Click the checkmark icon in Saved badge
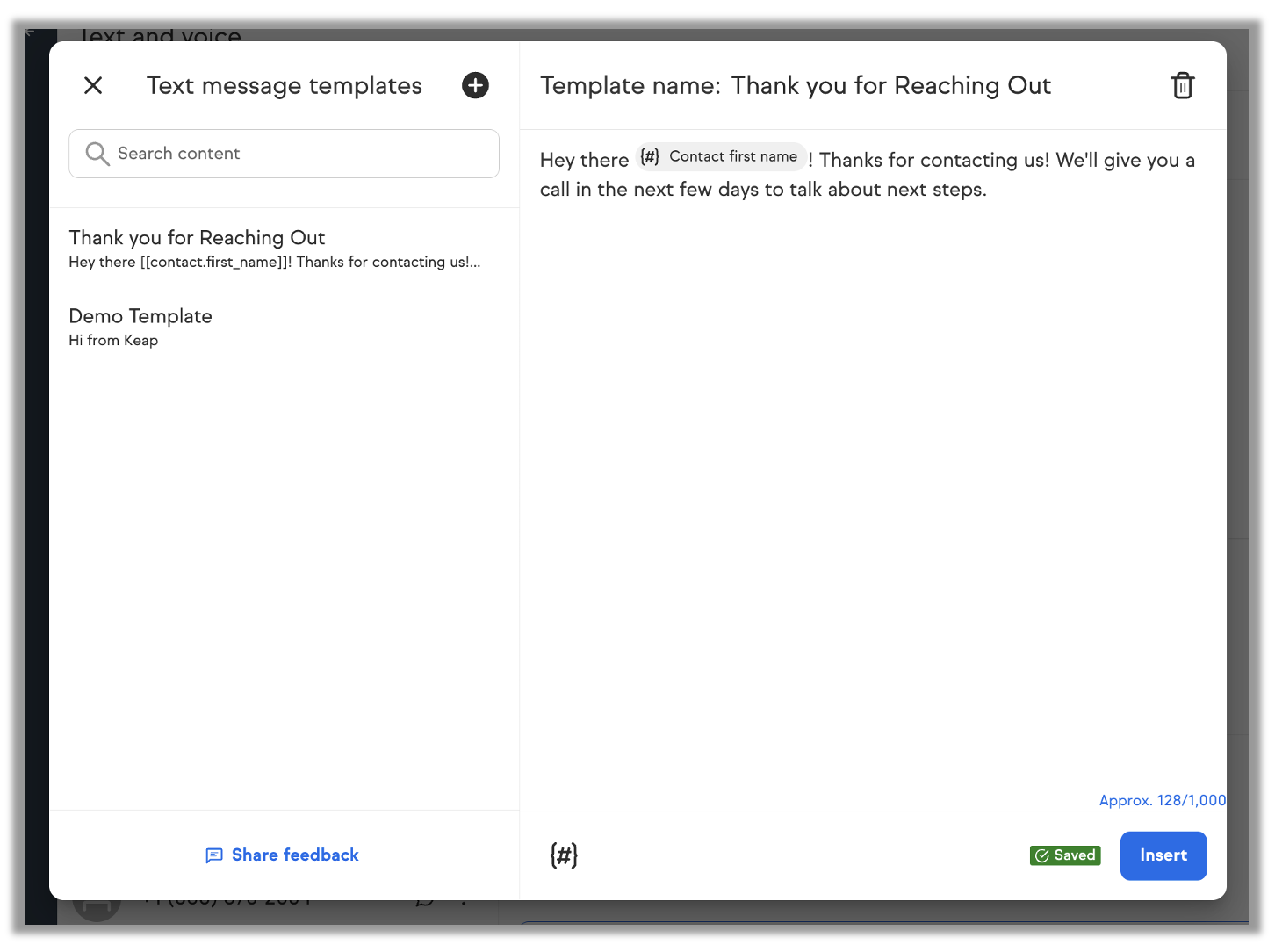This screenshot has height=952, width=1275. click(x=1042, y=855)
